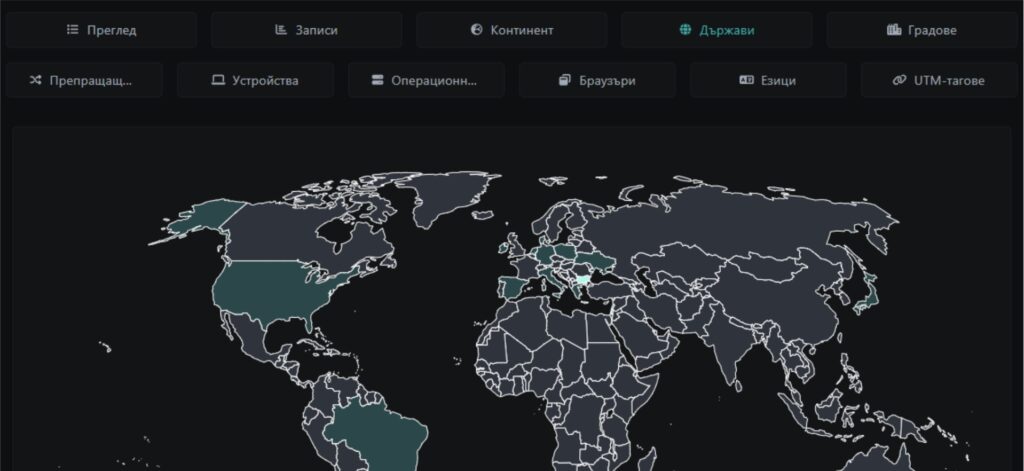Viewport: 1024px width, 471px height.
Task: Open the UTM-тагове tab
Action: (x=938, y=80)
